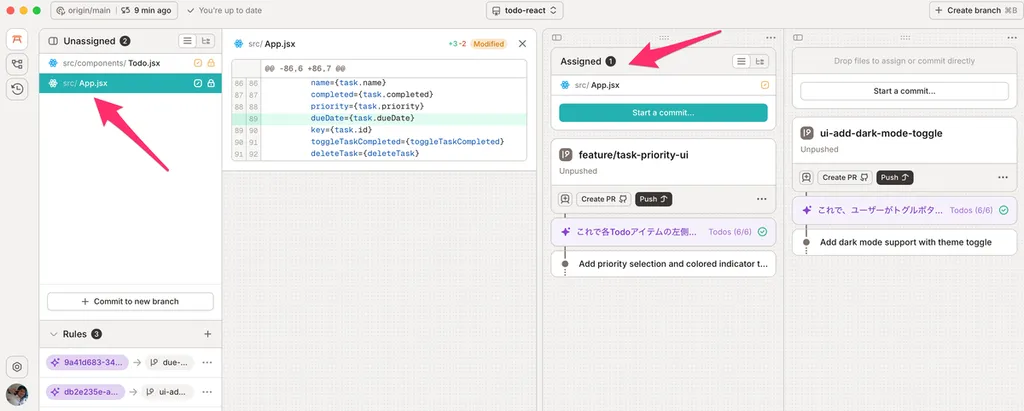
Task: Open more options for ui-add-dark-mode-toggle branch
Action: click(1002, 177)
